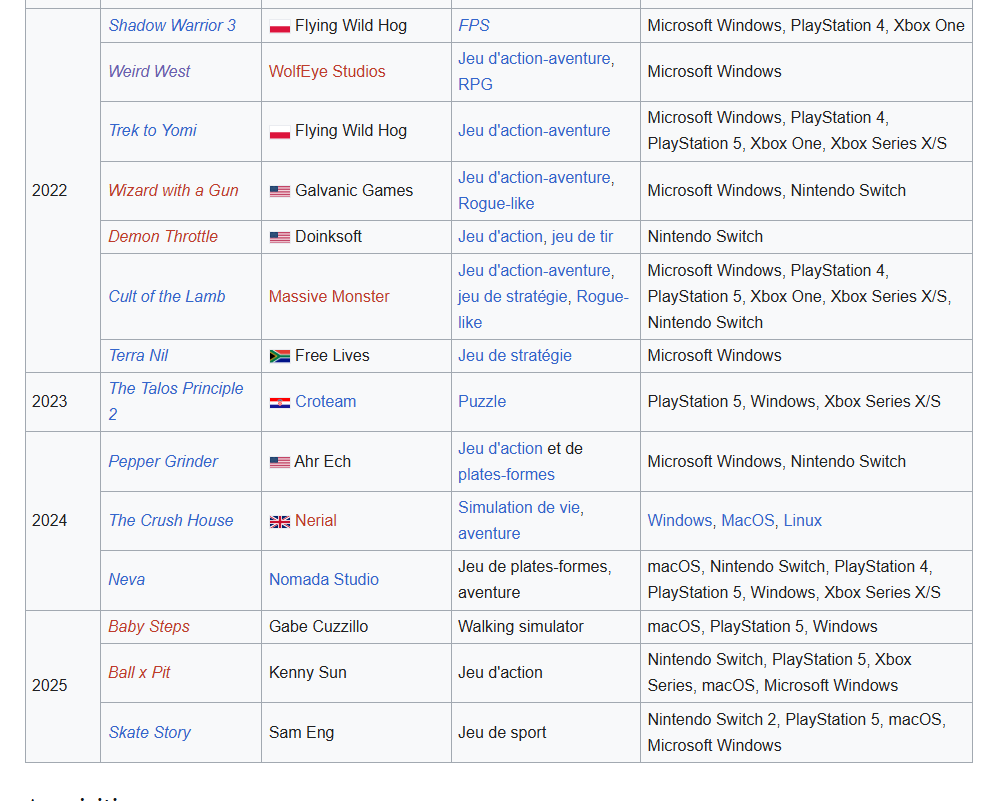Click the Sam Eng developer cell

(356, 733)
